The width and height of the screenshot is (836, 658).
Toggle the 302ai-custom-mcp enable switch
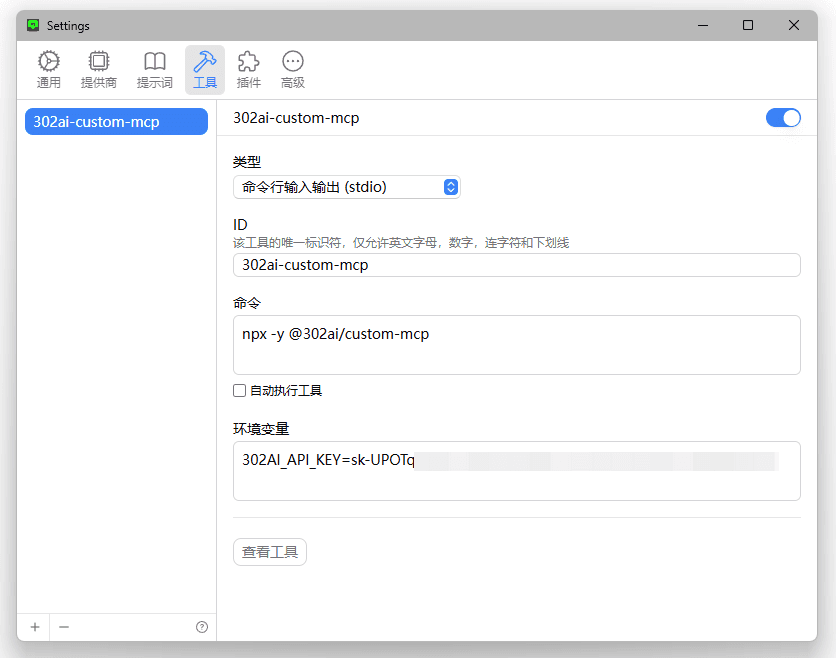[783, 118]
